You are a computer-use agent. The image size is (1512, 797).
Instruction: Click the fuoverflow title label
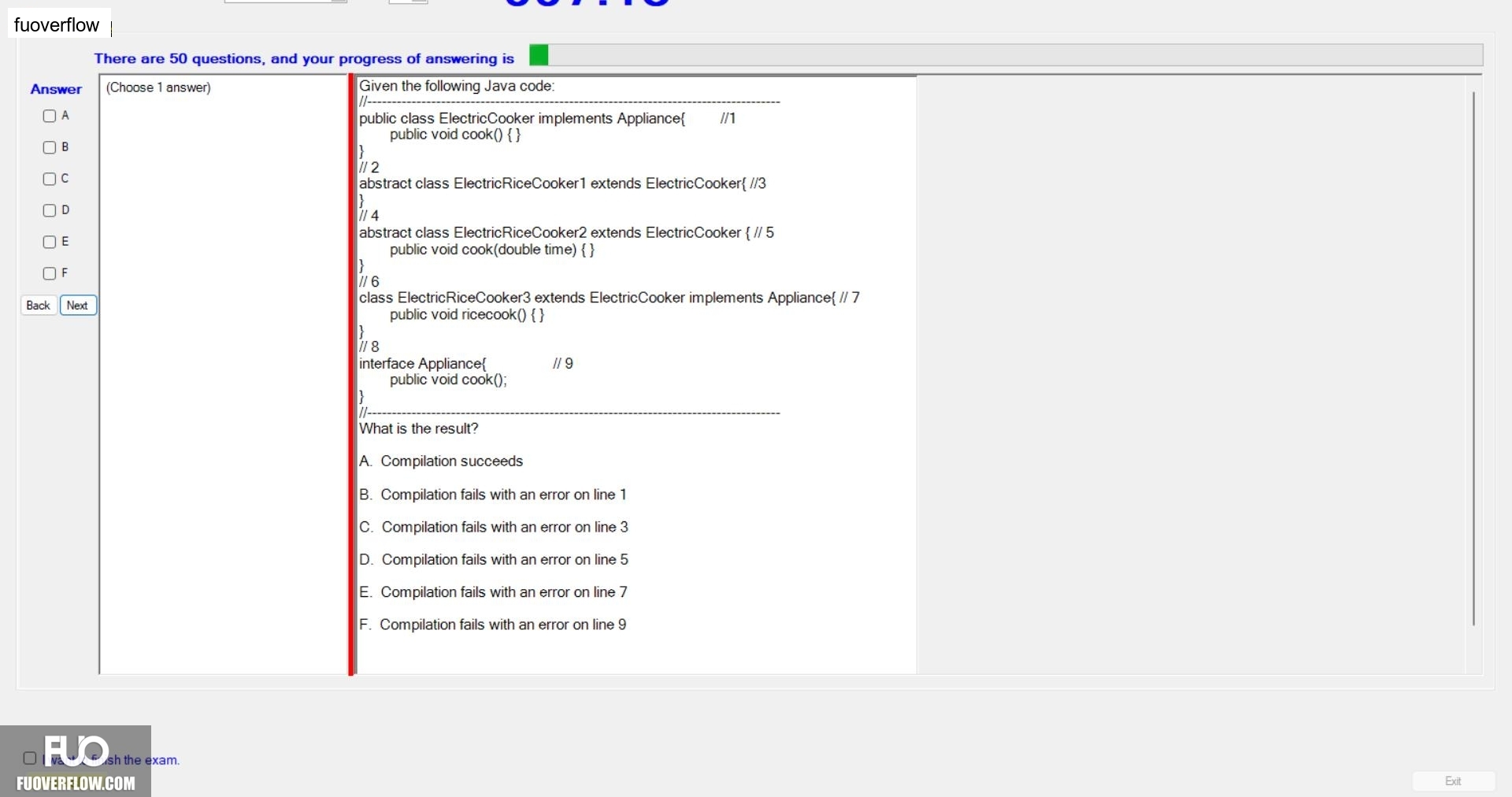point(57,25)
